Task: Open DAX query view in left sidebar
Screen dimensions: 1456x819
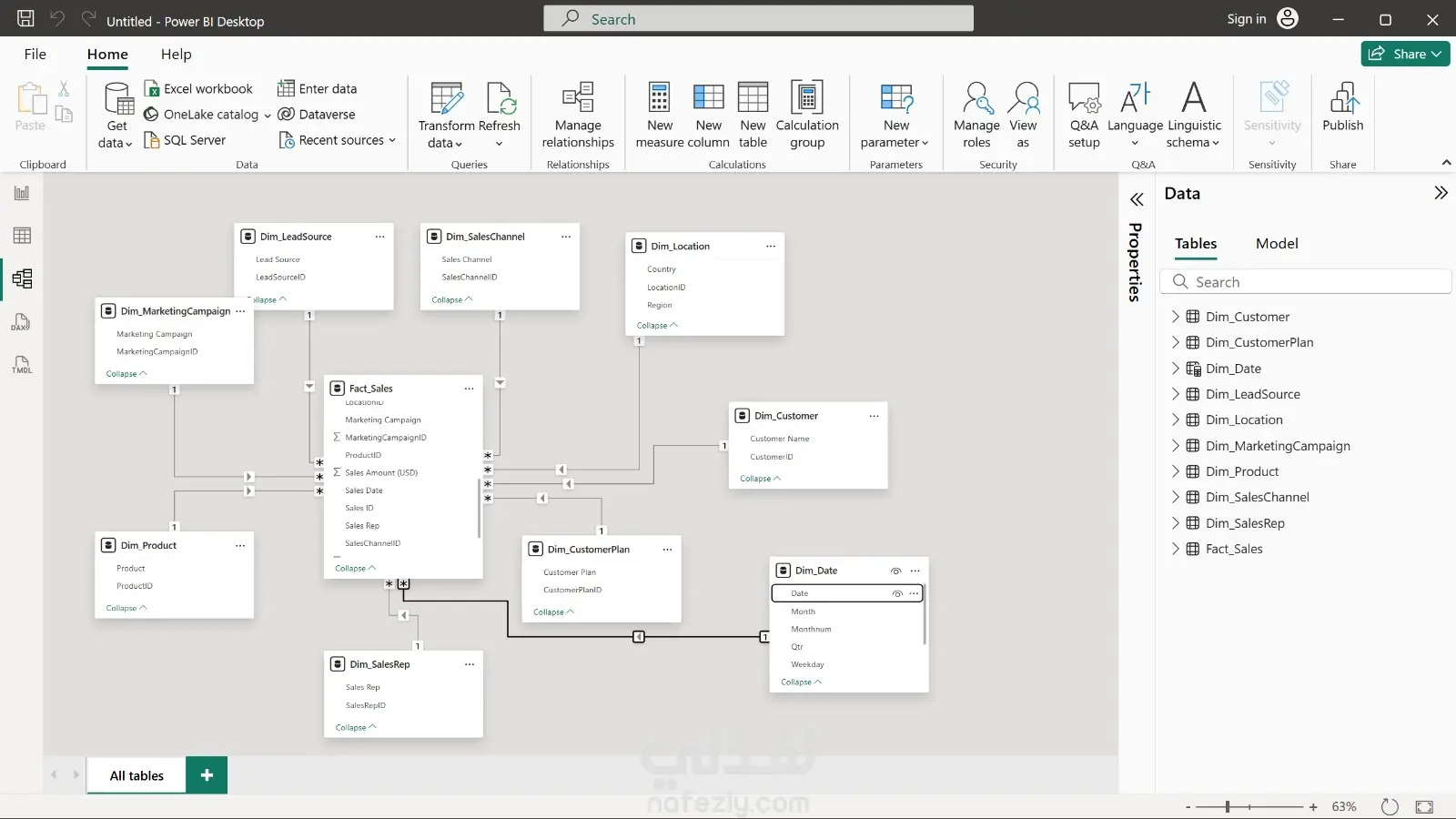Action: point(22,322)
